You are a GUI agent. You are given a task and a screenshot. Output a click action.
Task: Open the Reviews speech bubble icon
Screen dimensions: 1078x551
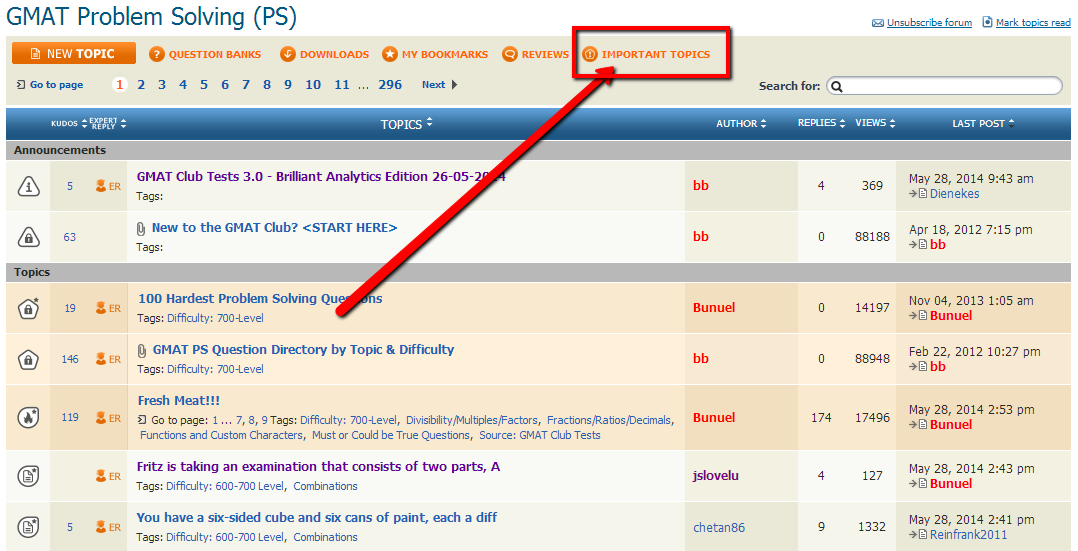click(x=510, y=54)
